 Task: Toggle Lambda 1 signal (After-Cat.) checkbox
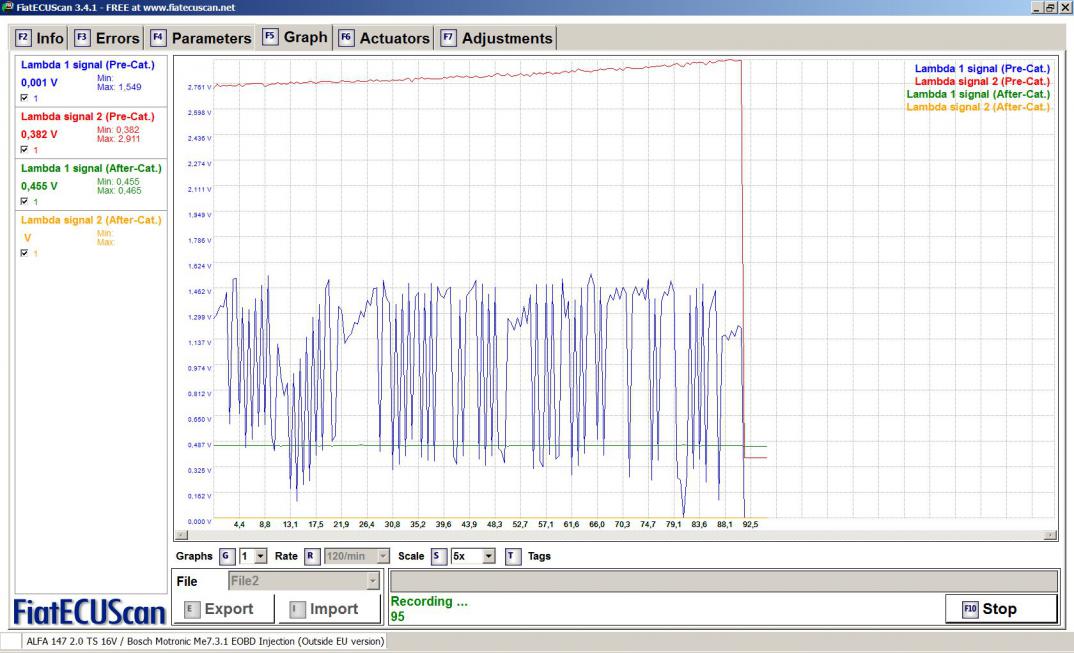(25, 201)
